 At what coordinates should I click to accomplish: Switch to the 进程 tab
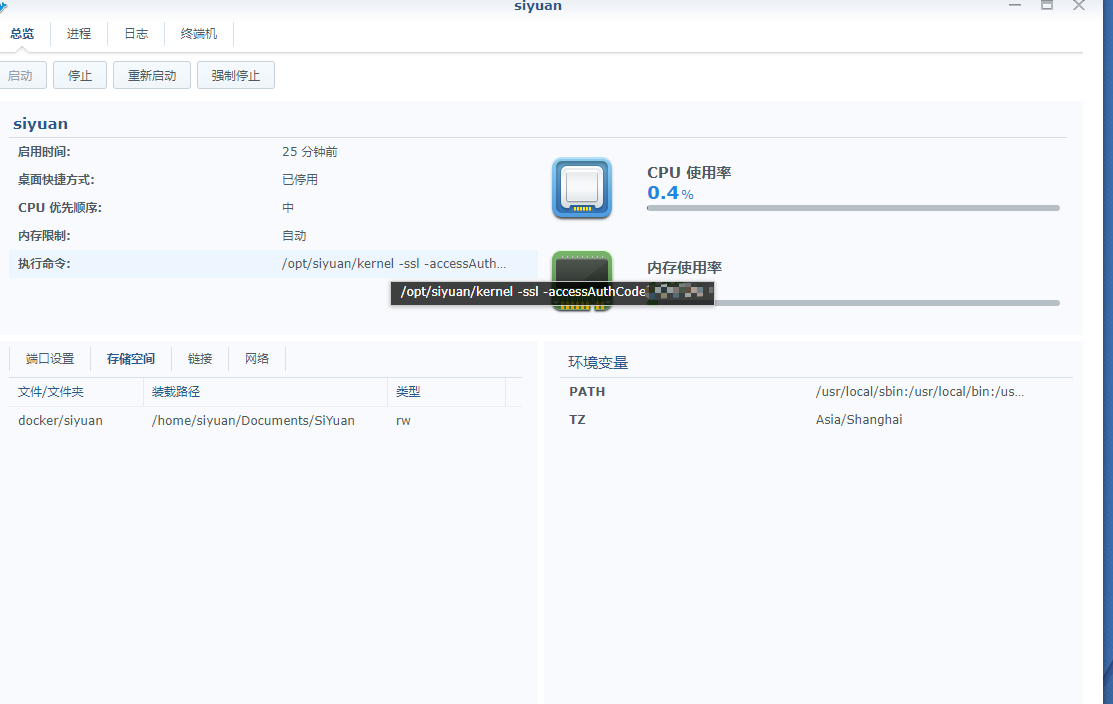coord(79,34)
